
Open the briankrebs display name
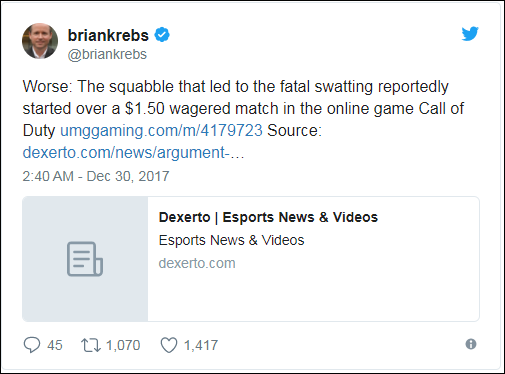pos(108,35)
